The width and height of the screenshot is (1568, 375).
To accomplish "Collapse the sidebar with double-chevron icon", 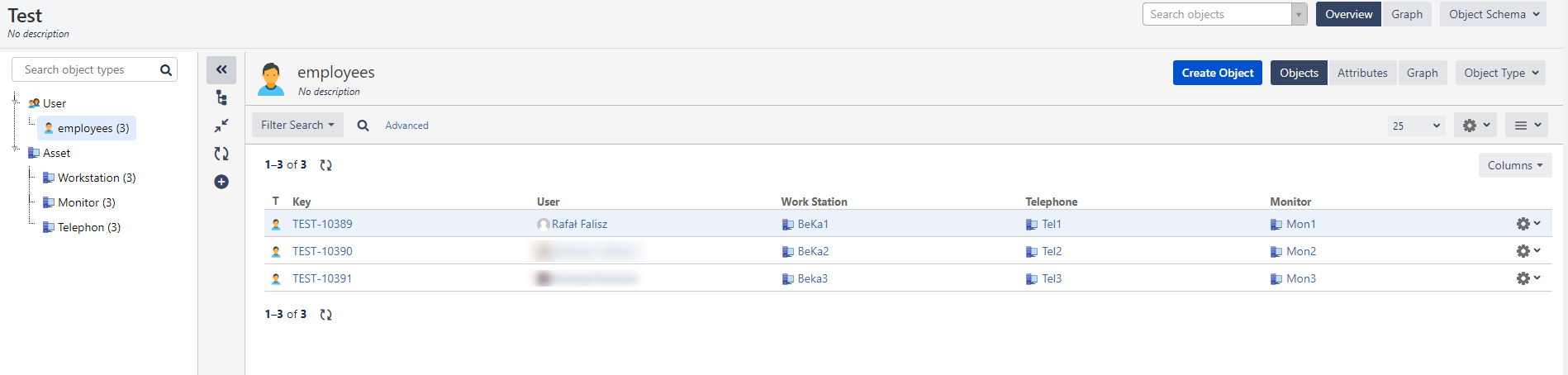I will click(x=221, y=70).
